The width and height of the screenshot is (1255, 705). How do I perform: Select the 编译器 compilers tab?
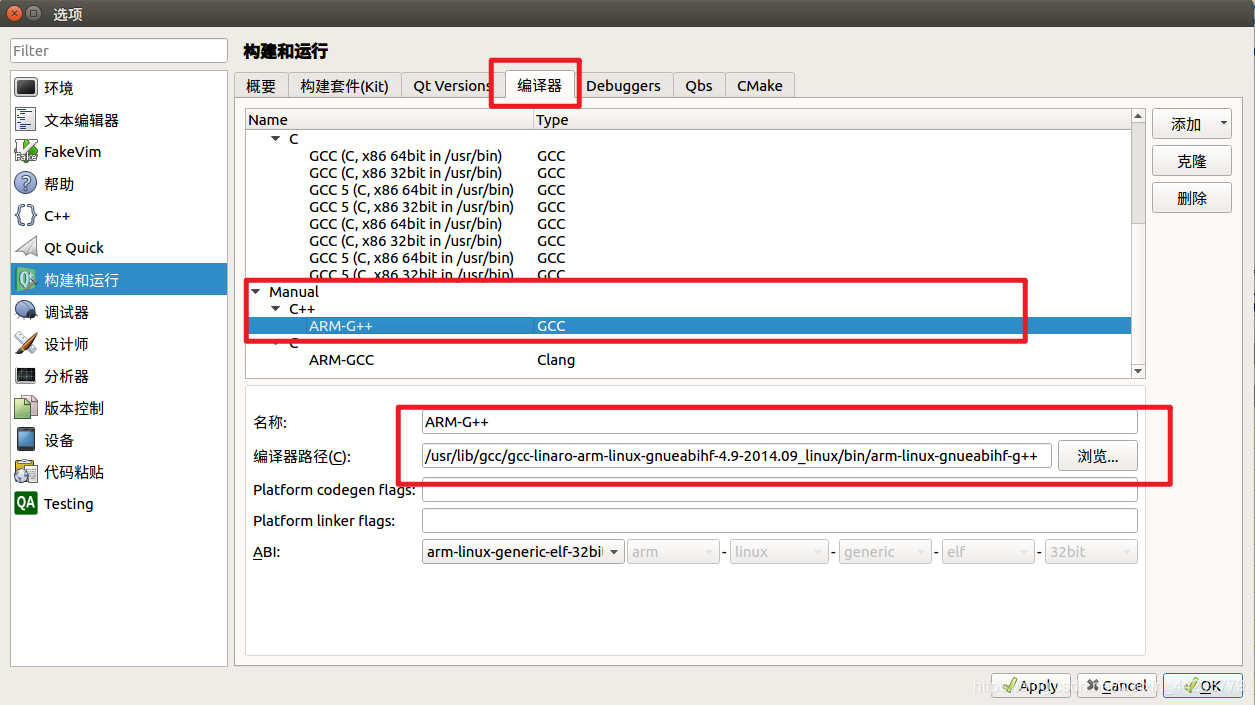pyautogui.click(x=540, y=85)
